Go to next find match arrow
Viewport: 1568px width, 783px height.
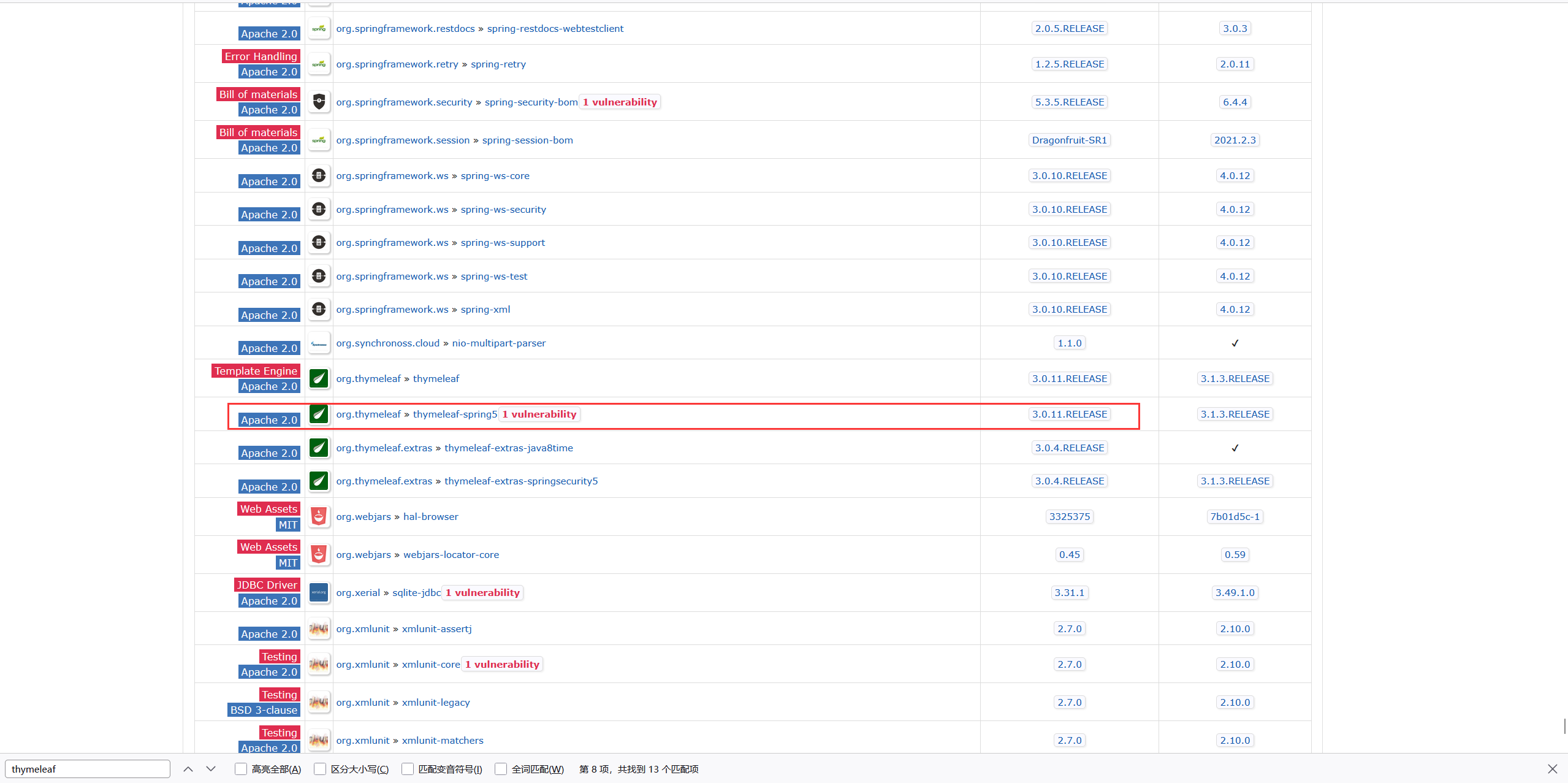click(x=211, y=769)
